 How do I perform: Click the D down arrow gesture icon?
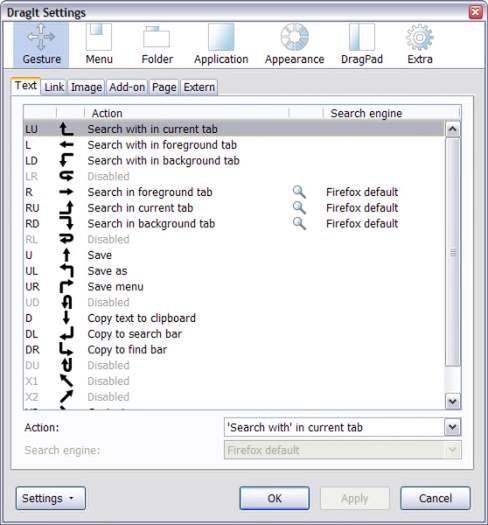(66, 318)
